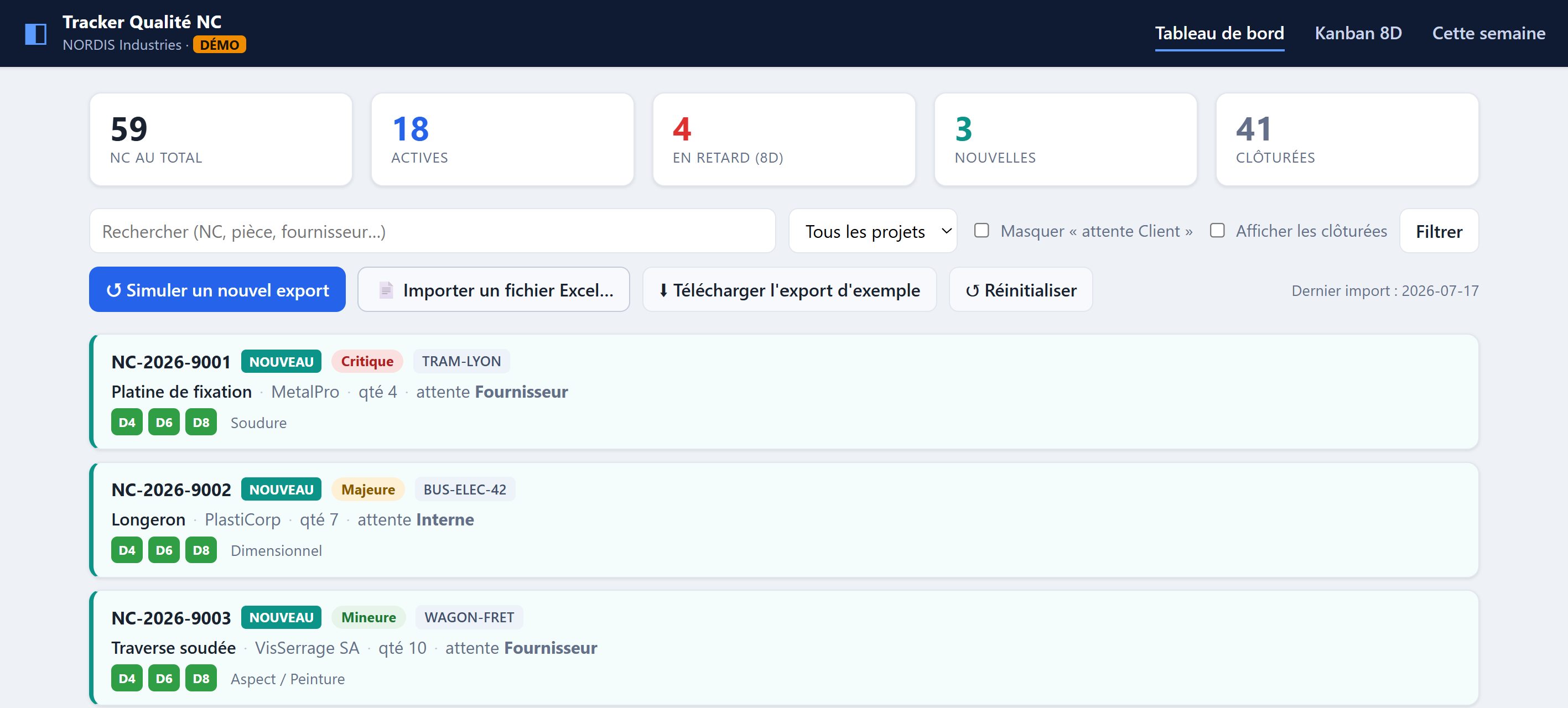
Task: Select the 4 En retard (8D) card
Action: [784, 139]
